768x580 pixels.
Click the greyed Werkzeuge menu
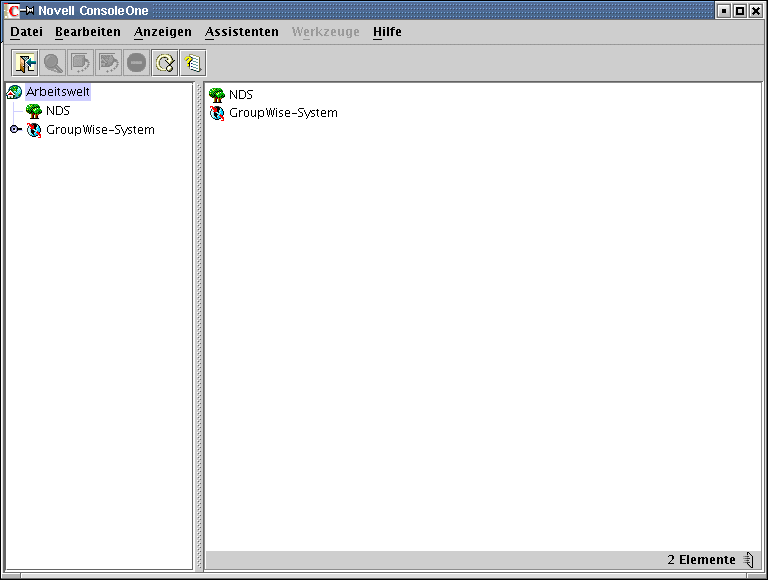point(326,32)
